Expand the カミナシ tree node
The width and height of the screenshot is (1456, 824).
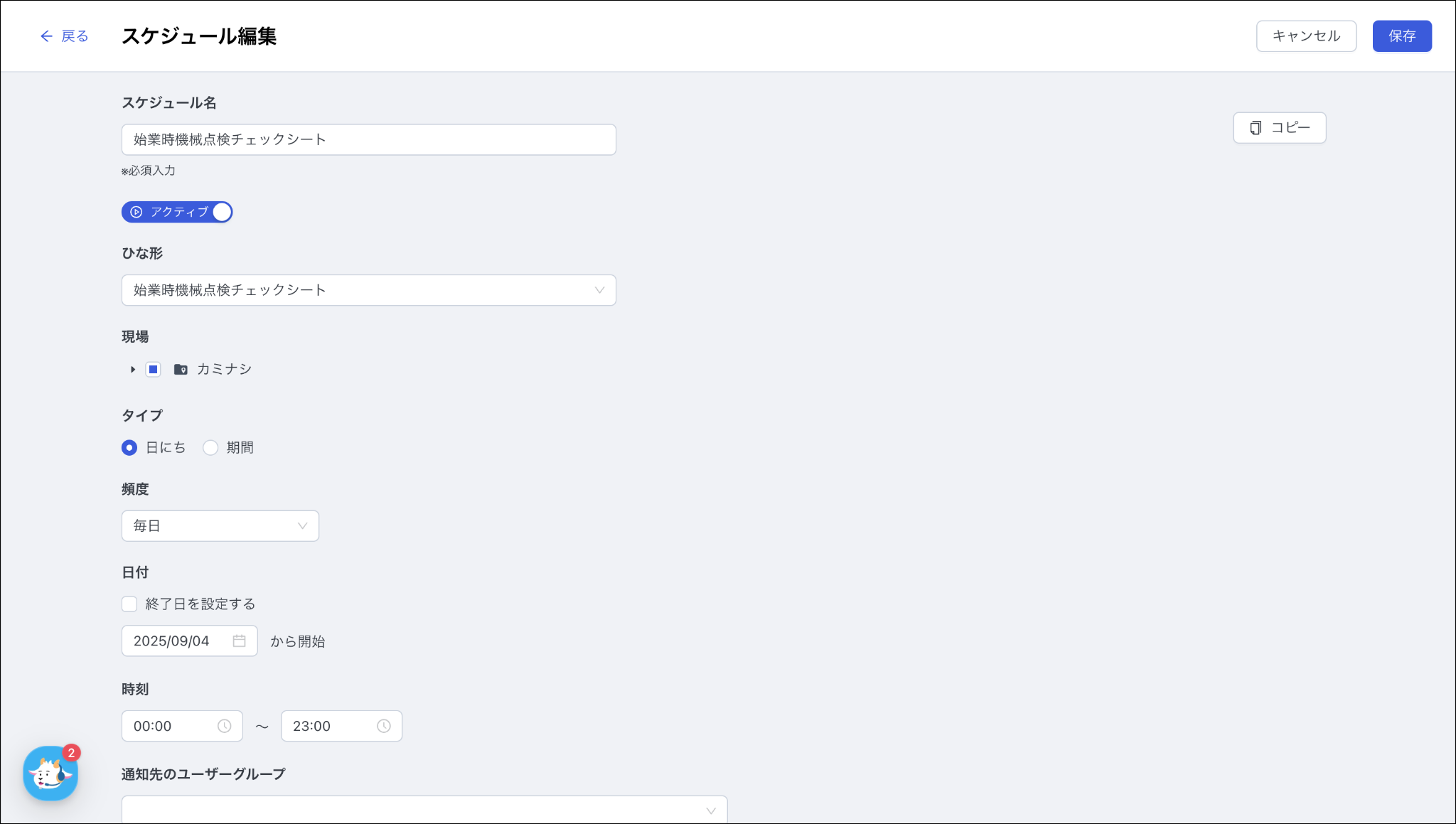(133, 370)
